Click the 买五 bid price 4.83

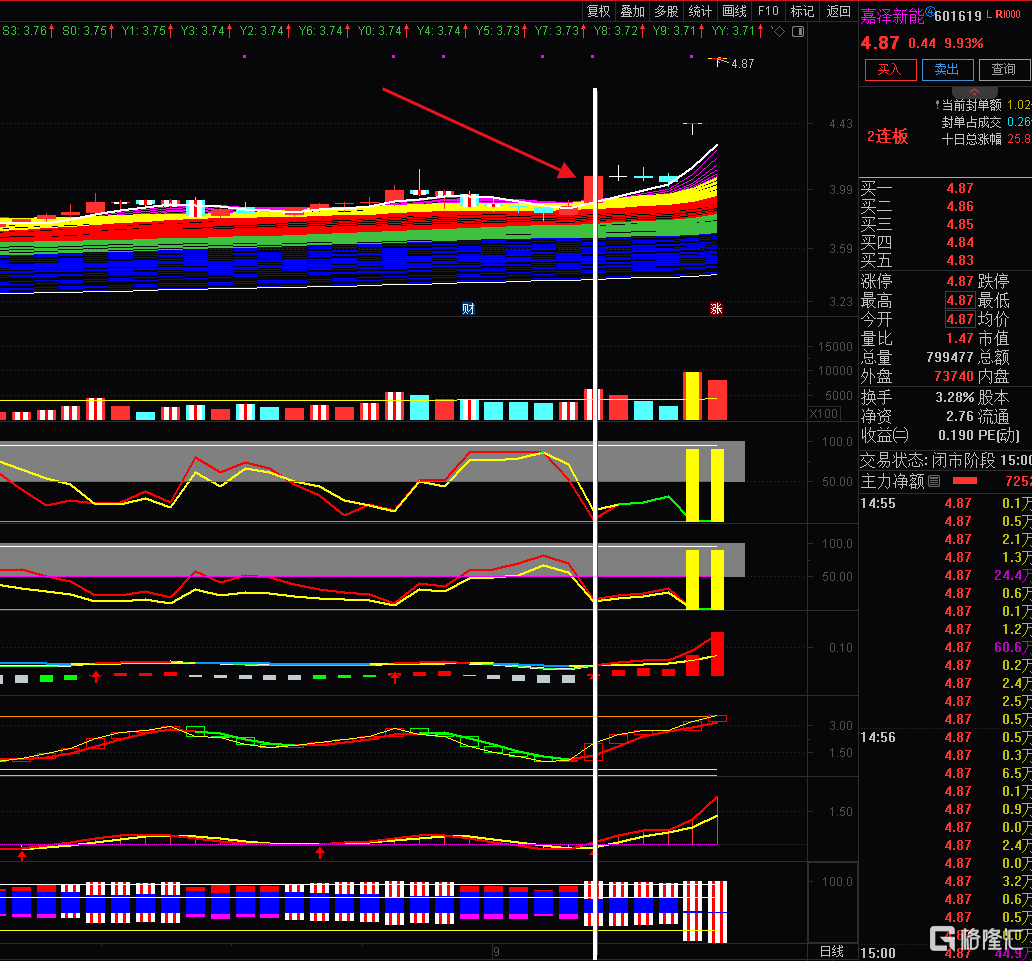tap(960, 261)
